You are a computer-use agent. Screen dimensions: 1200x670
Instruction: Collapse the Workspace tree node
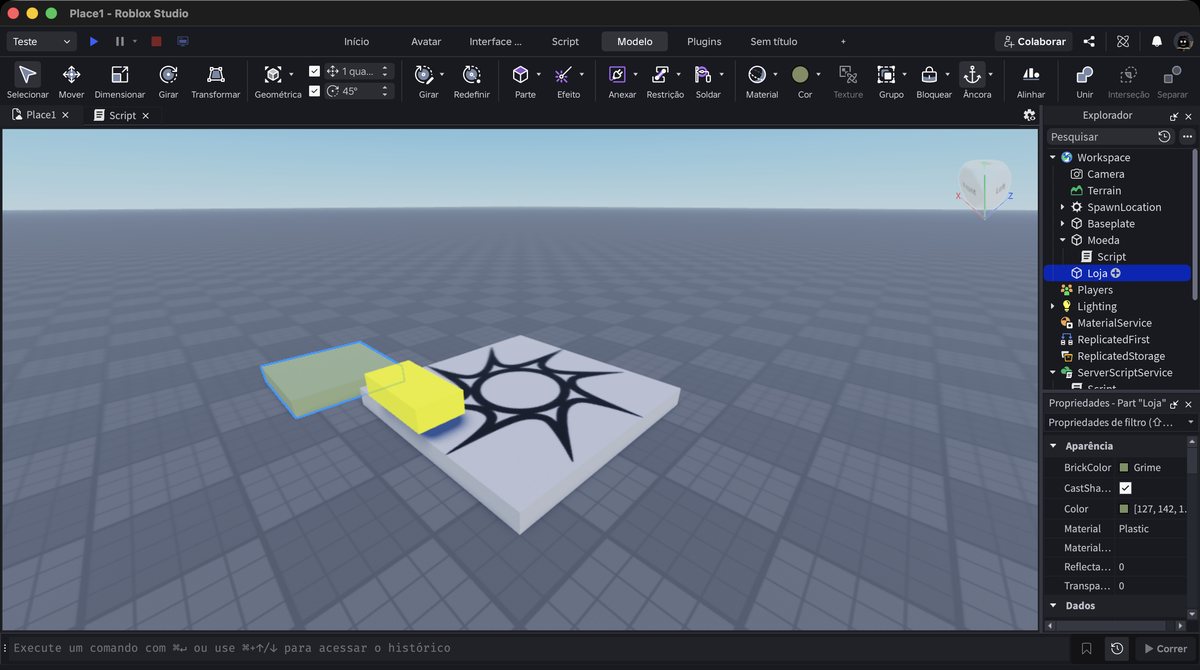(x=1052, y=157)
